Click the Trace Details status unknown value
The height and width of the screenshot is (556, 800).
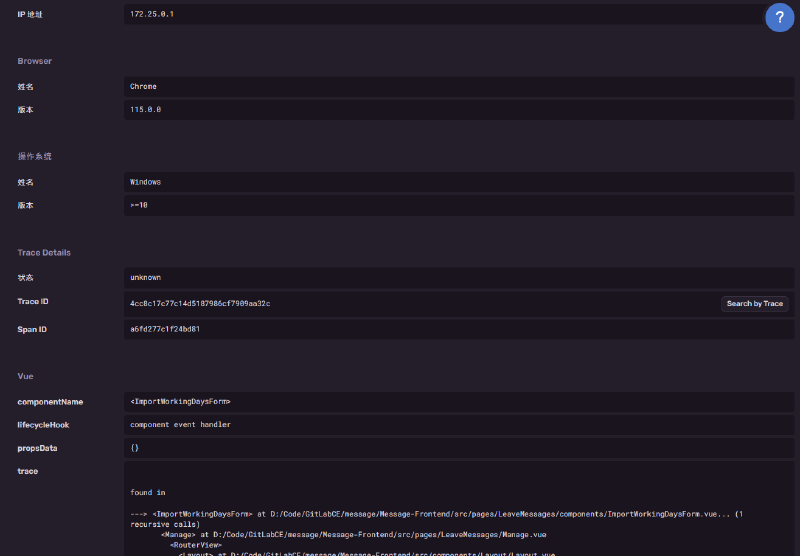click(x=145, y=277)
